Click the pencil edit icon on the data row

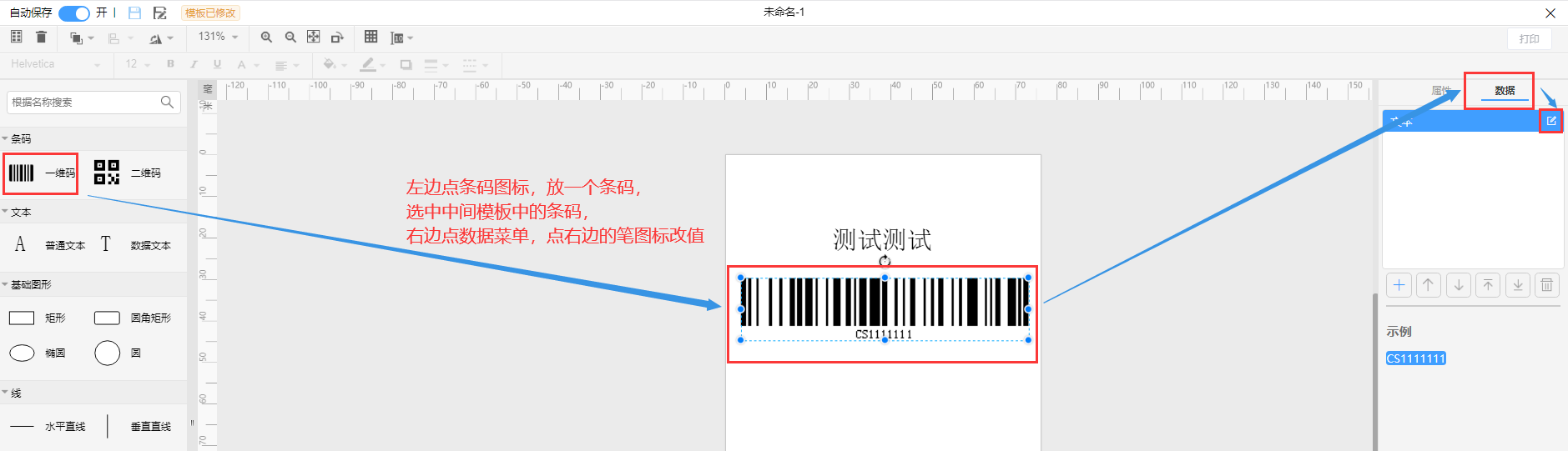click(x=1551, y=121)
